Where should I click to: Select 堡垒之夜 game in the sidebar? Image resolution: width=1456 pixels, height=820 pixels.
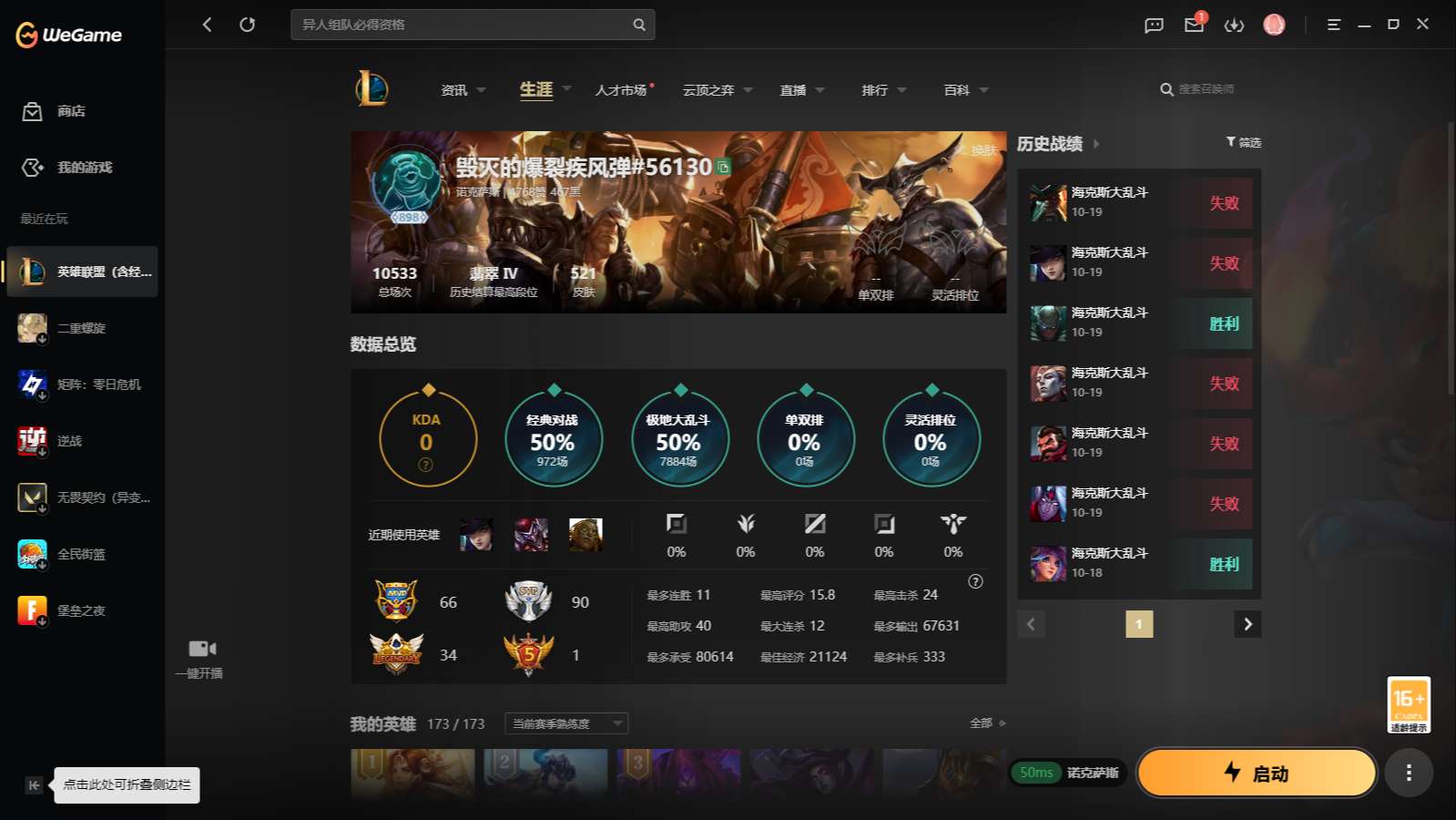click(x=82, y=610)
